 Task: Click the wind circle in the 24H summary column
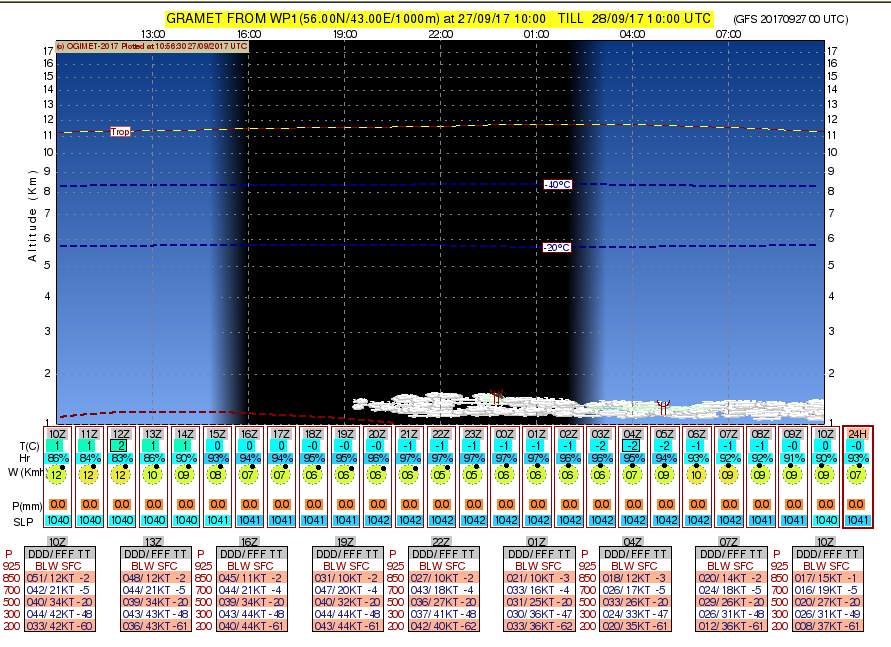(x=857, y=475)
